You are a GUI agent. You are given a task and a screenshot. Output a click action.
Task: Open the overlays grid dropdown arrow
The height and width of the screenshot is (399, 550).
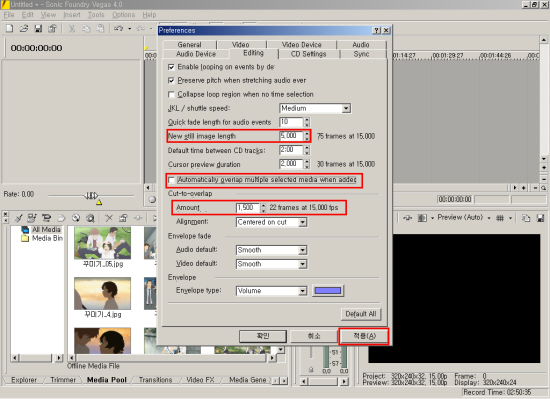[x=510, y=218]
